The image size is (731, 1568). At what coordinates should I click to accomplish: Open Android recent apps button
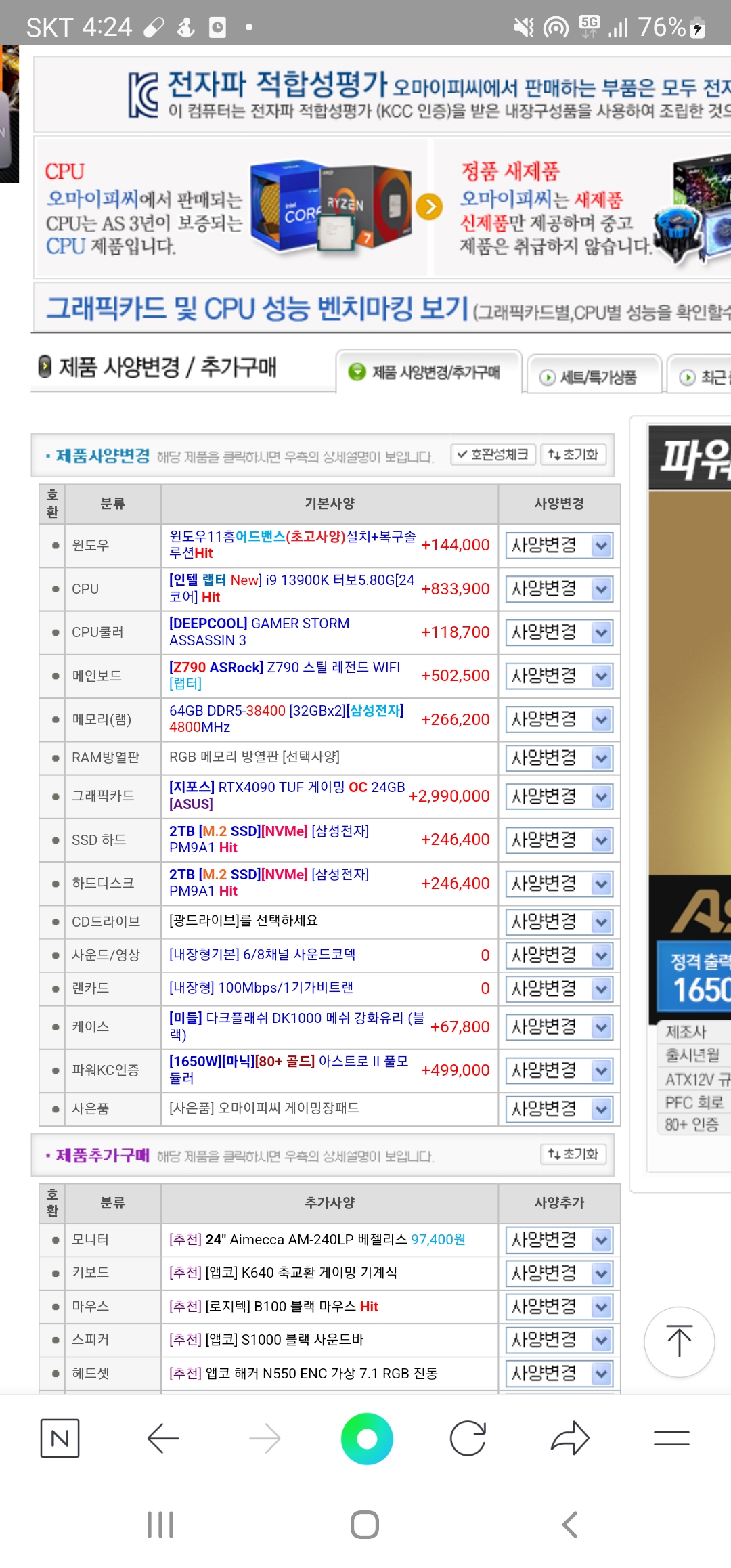(x=160, y=1525)
